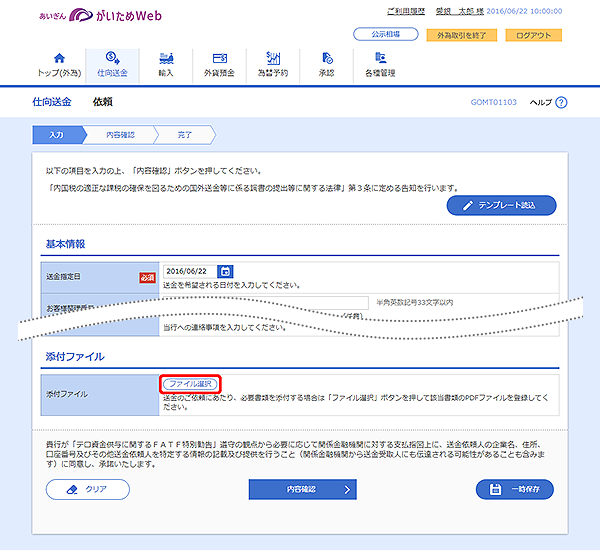
Task: Click the user name 愛銀 太郎 様
Action: tap(460, 11)
